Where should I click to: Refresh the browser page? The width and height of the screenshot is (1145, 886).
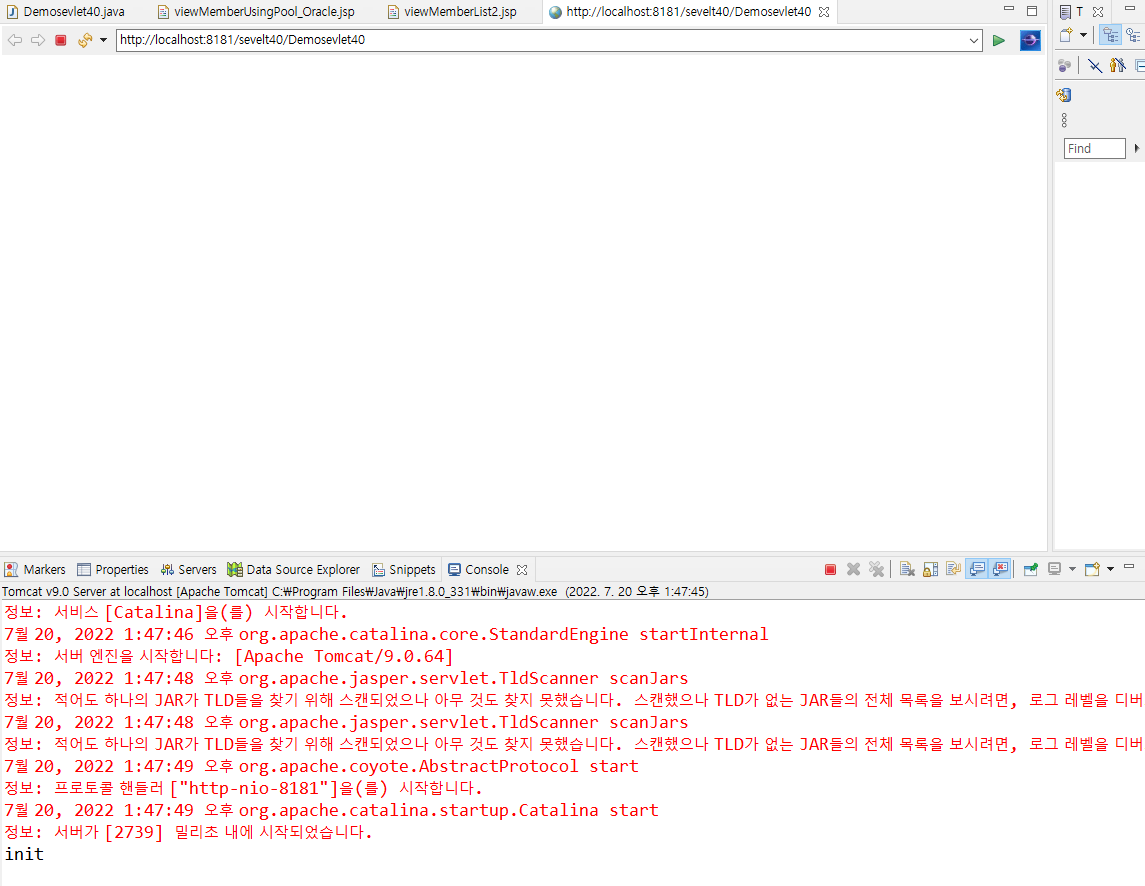pyautogui.click(x=85, y=40)
